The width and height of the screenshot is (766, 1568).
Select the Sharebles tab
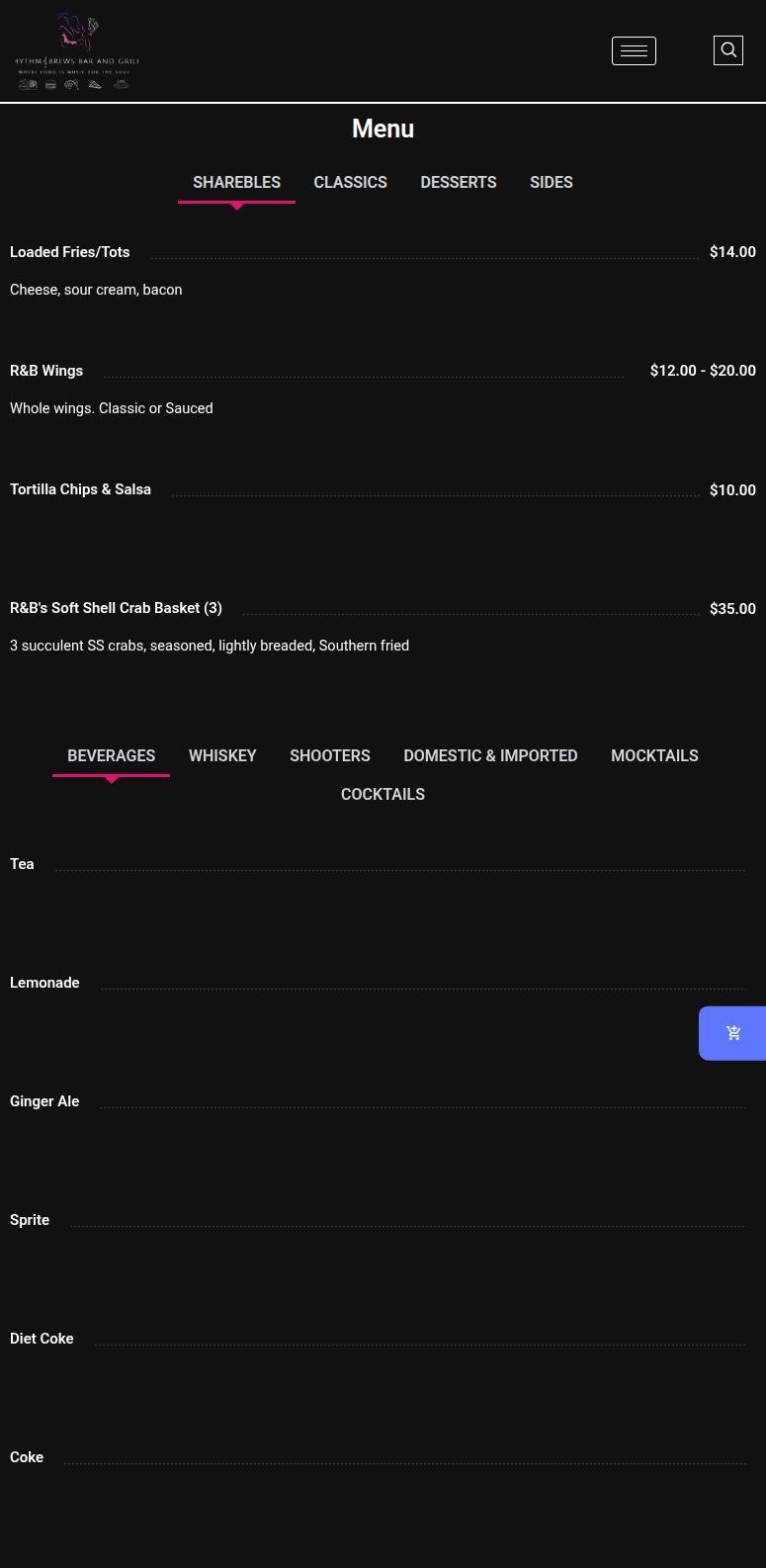click(236, 183)
